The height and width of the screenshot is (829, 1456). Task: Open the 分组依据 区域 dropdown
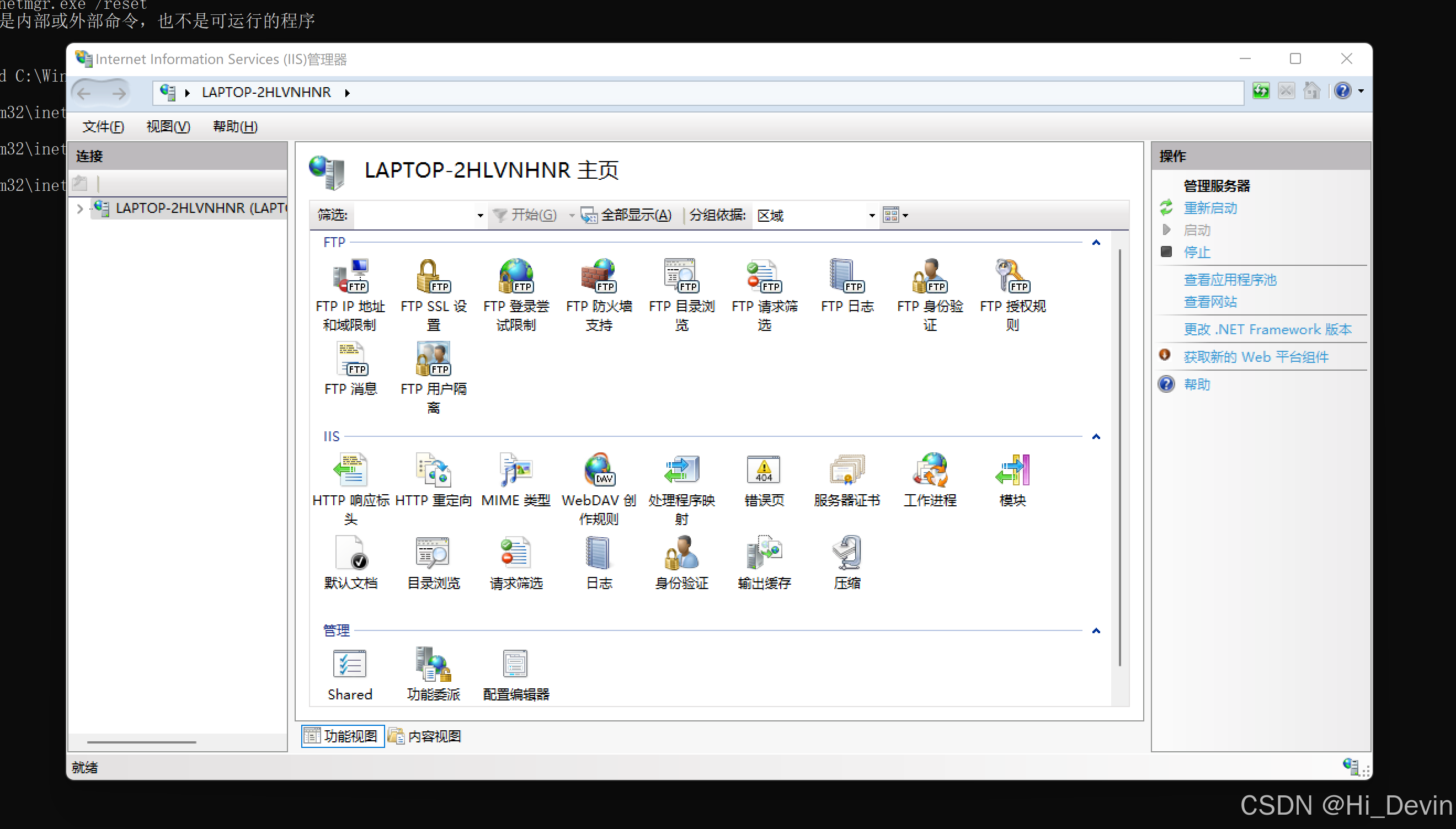[x=871, y=216]
